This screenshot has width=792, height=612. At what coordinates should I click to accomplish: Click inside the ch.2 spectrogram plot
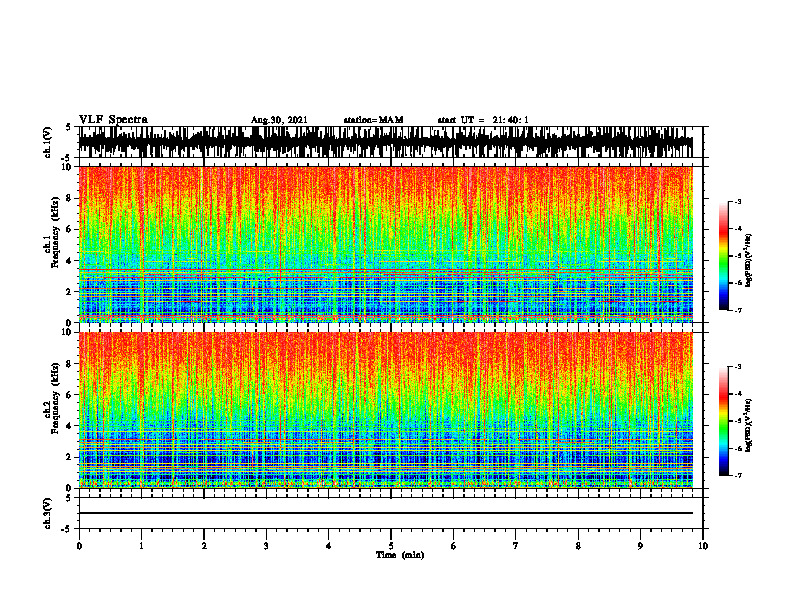click(x=386, y=410)
